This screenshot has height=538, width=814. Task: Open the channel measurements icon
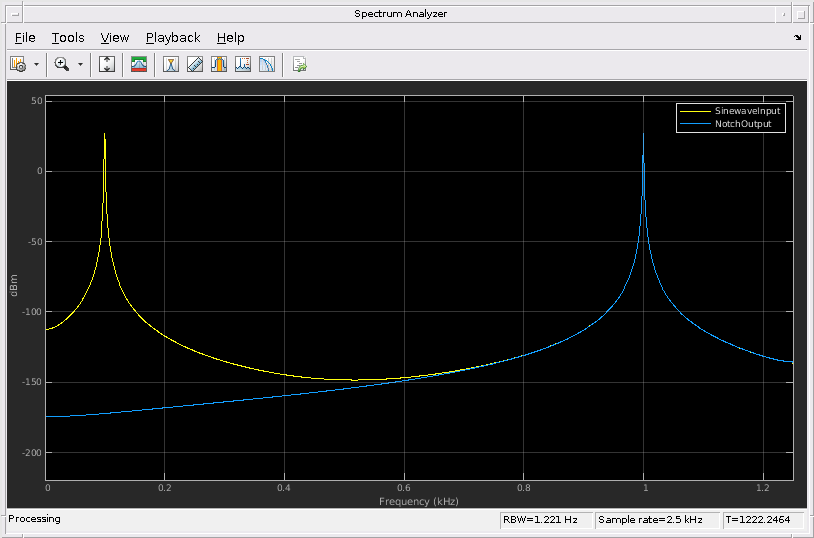click(219, 64)
